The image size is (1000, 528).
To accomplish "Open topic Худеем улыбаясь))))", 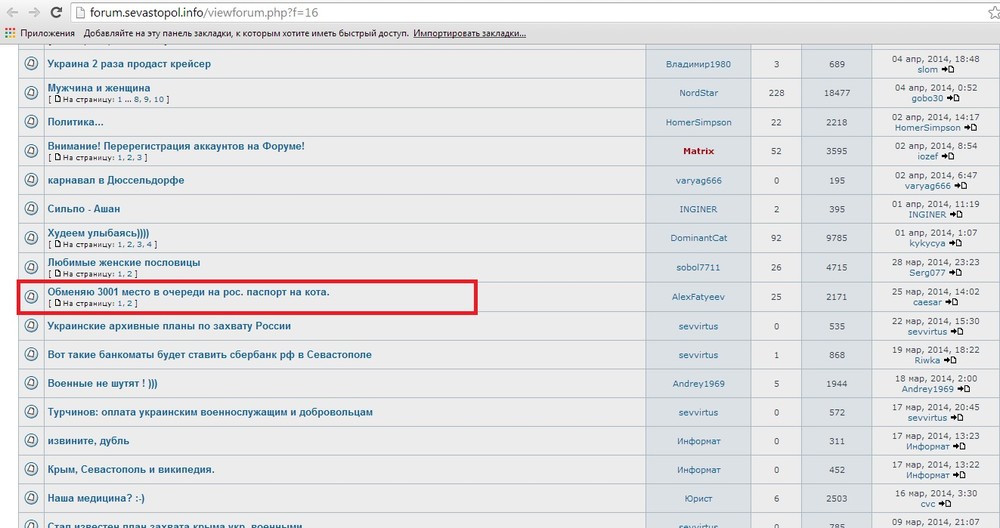I will [98, 233].
